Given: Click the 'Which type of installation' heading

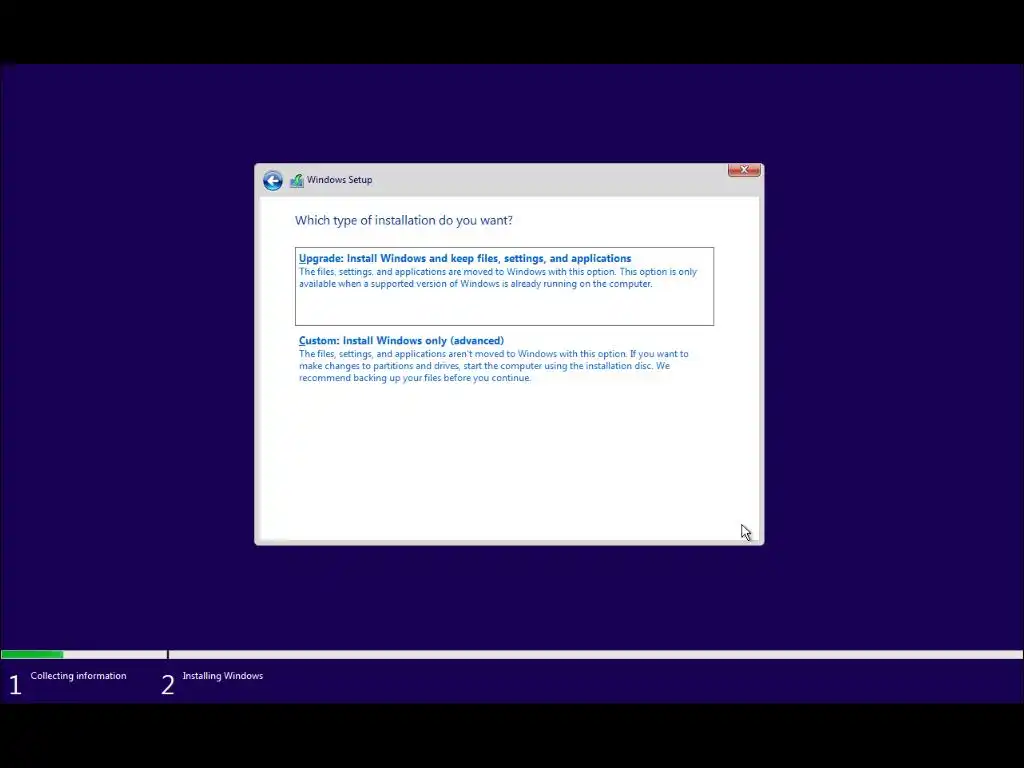Looking at the screenshot, I should [404, 220].
